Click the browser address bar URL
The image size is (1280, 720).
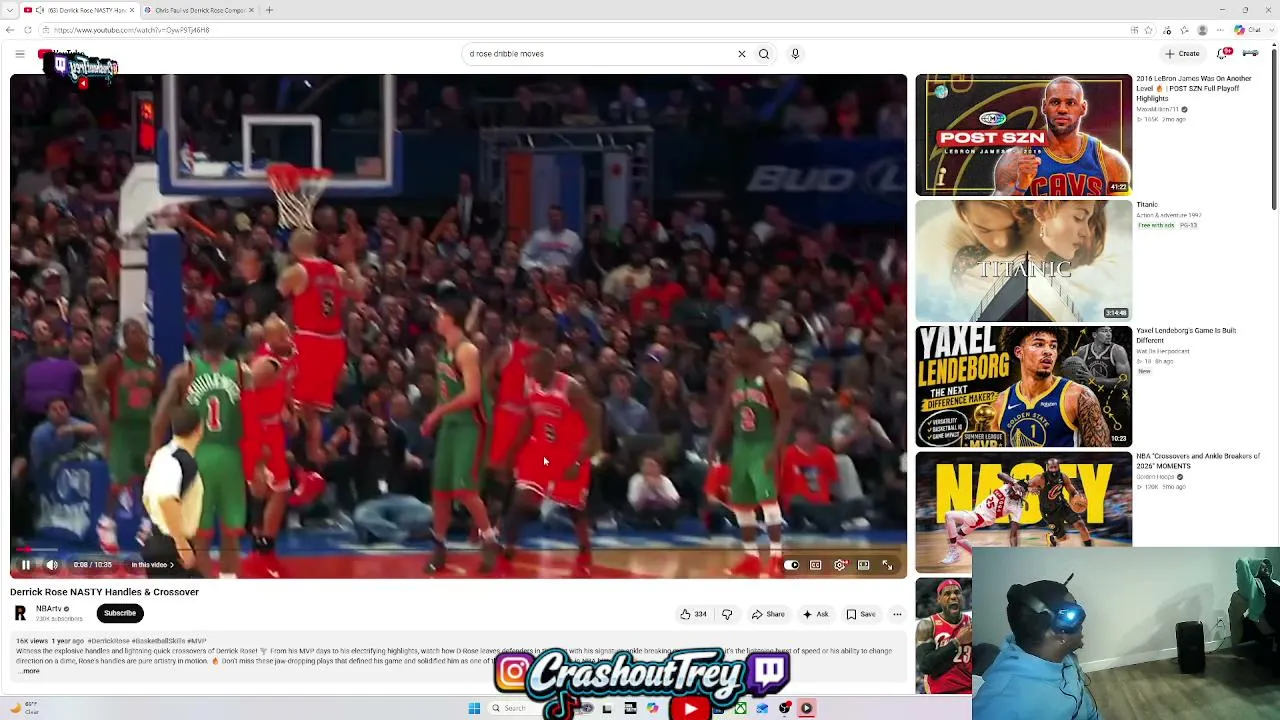132,30
